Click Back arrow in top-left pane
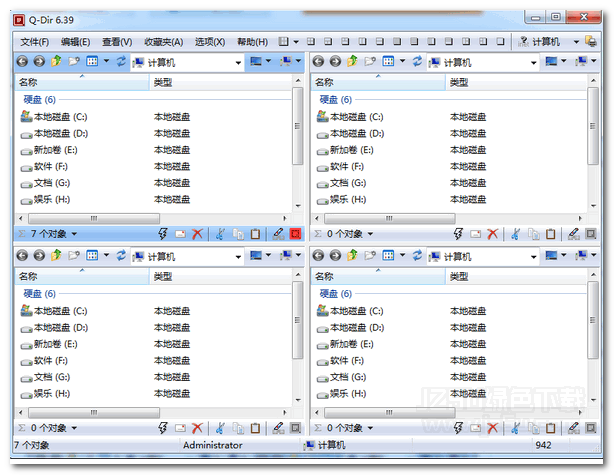Image resolution: width=614 pixels, height=475 pixels. 22,61
